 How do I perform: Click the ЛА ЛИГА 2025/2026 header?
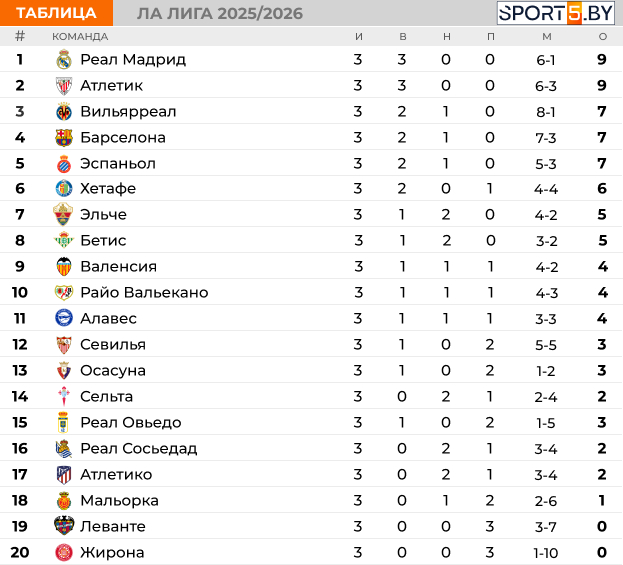[x=220, y=14]
